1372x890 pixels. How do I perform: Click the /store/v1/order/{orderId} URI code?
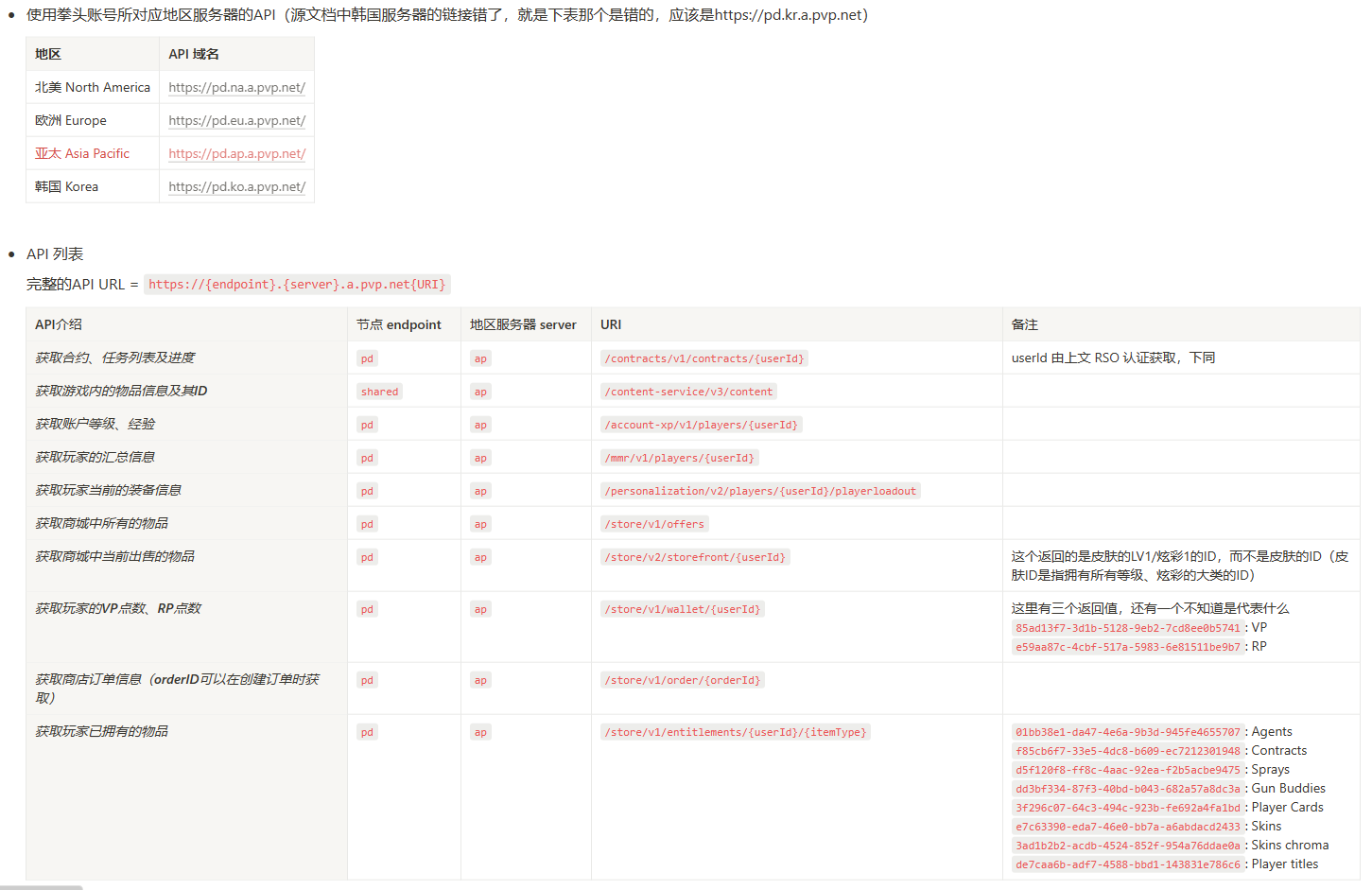(682, 680)
